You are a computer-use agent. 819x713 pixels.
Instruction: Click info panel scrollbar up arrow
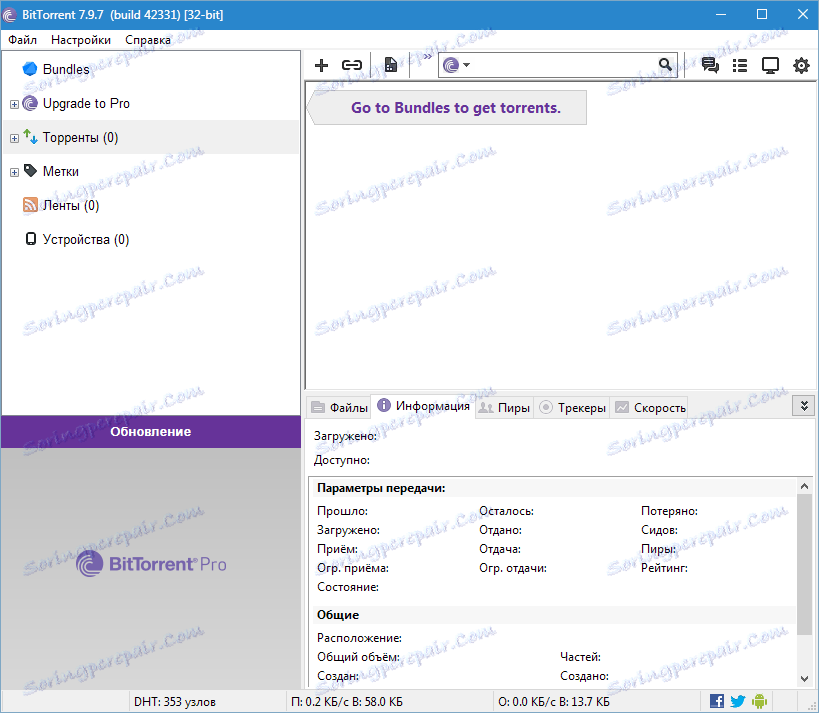(804, 486)
